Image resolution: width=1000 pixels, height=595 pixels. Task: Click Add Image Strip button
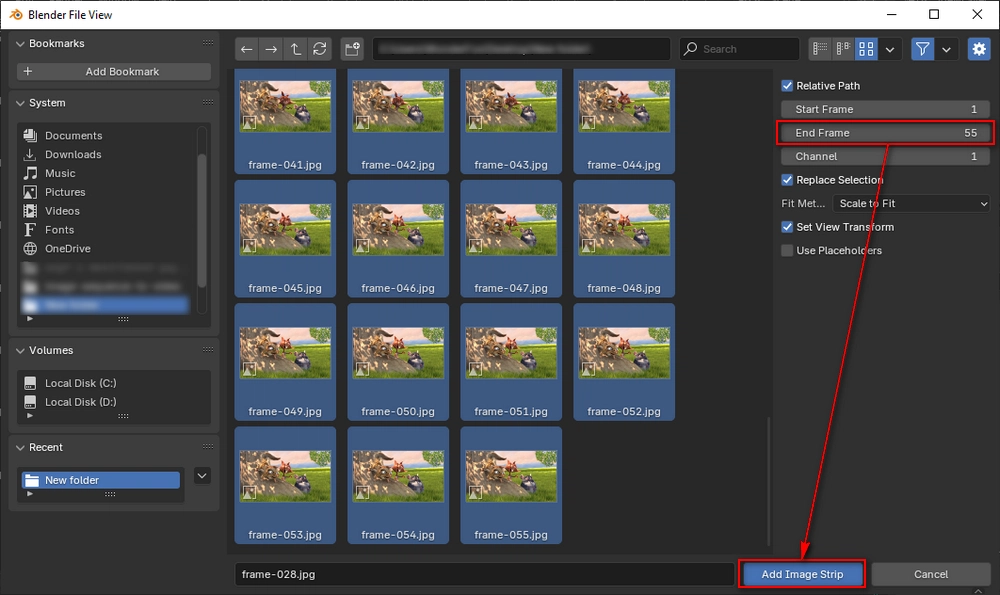tap(802, 574)
